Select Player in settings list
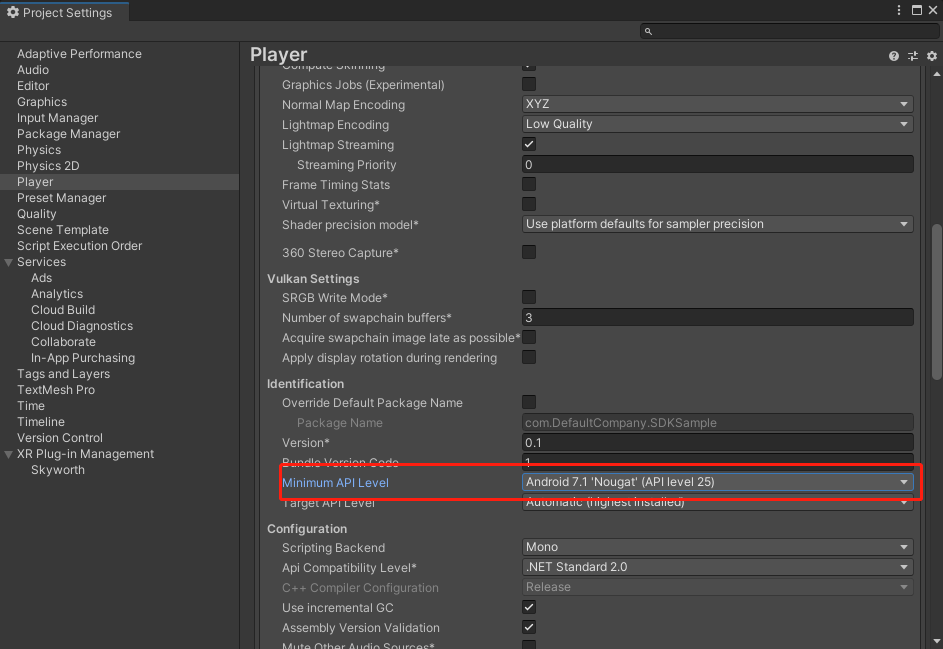 119,182
